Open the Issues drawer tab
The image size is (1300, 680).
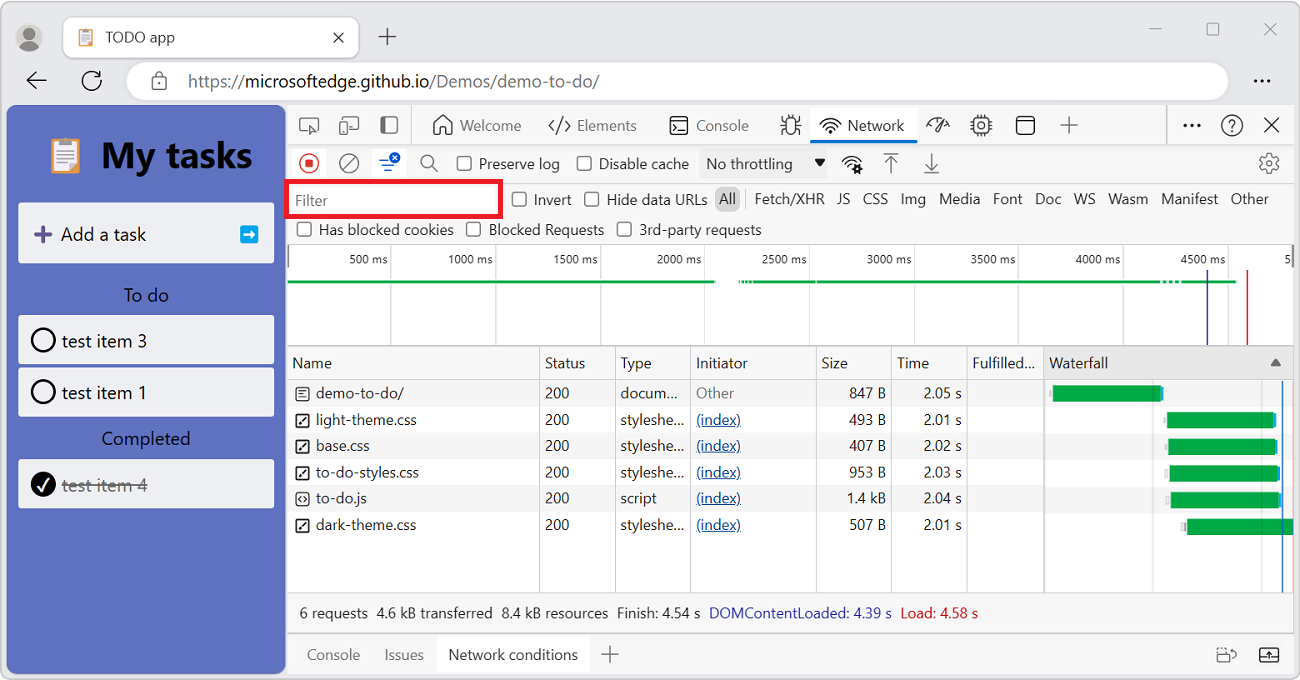click(404, 655)
